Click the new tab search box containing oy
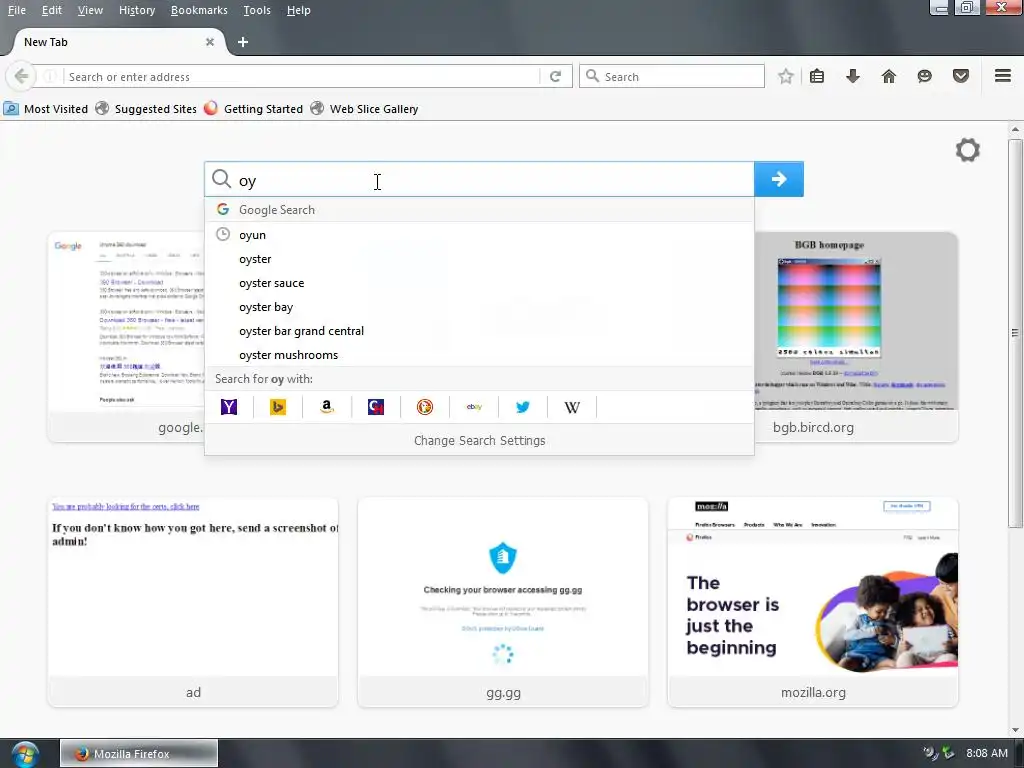 pos(479,179)
